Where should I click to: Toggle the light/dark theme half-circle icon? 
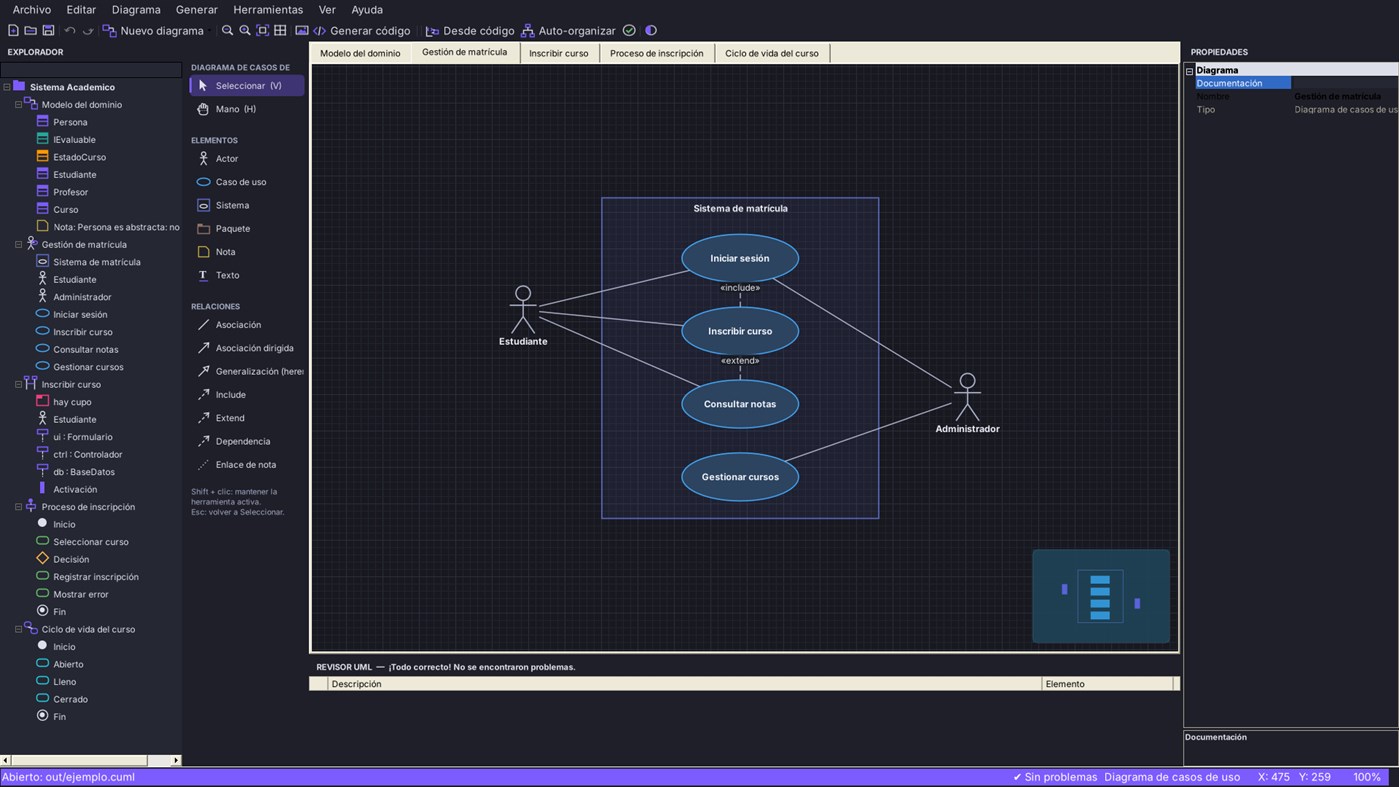[651, 31]
